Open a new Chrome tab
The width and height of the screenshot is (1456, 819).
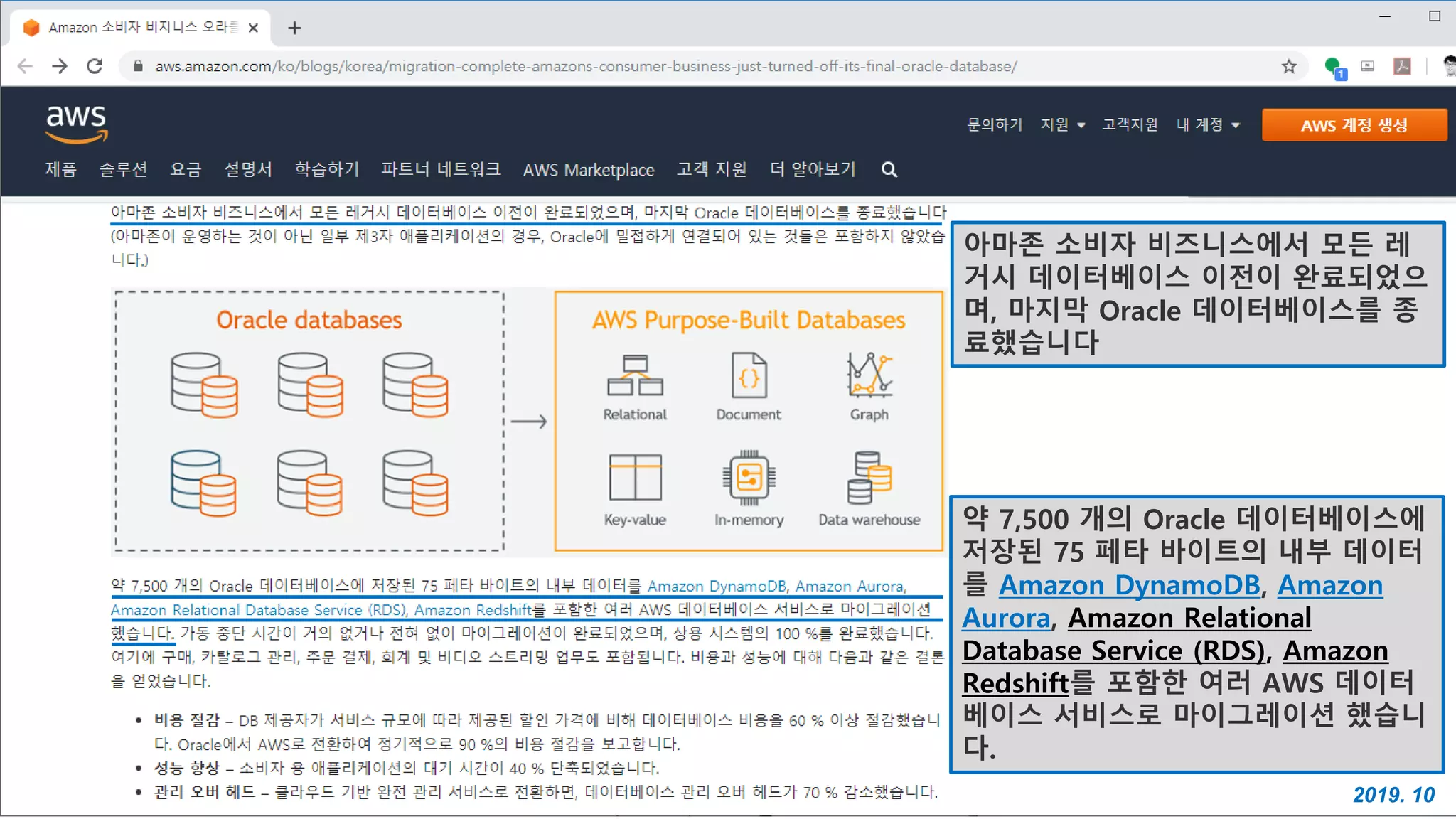294,28
